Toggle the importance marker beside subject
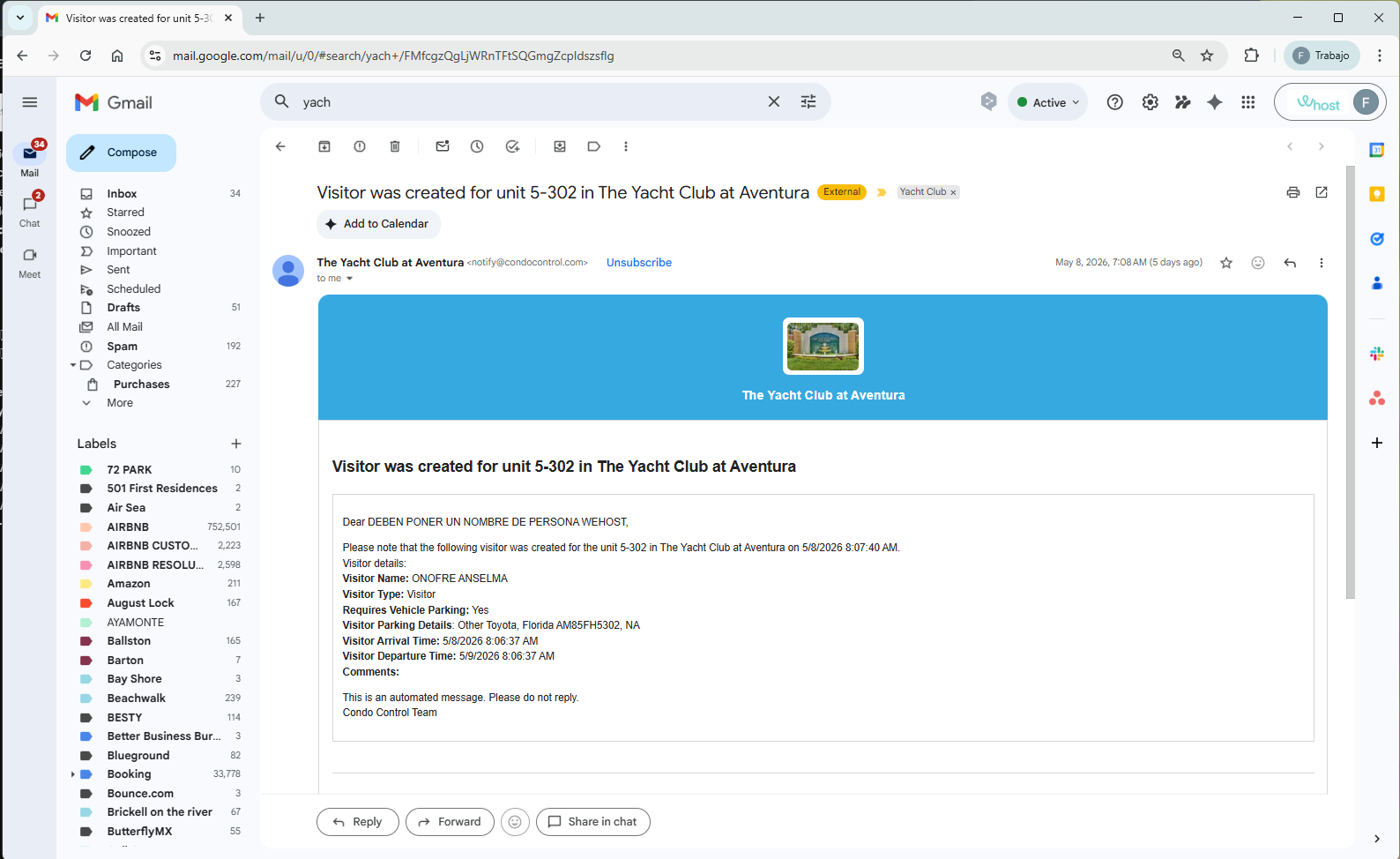 point(882,192)
